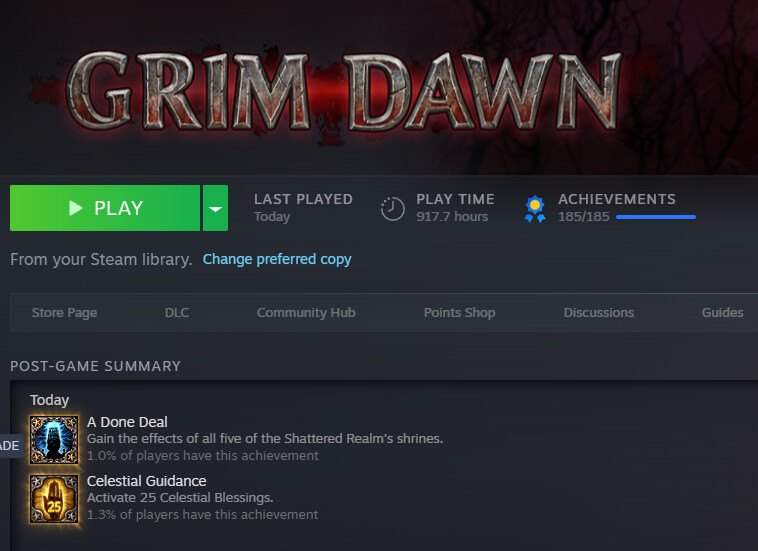Open the Guides tab
Viewport: 758px width, 551px height.
pyautogui.click(x=722, y=312)
